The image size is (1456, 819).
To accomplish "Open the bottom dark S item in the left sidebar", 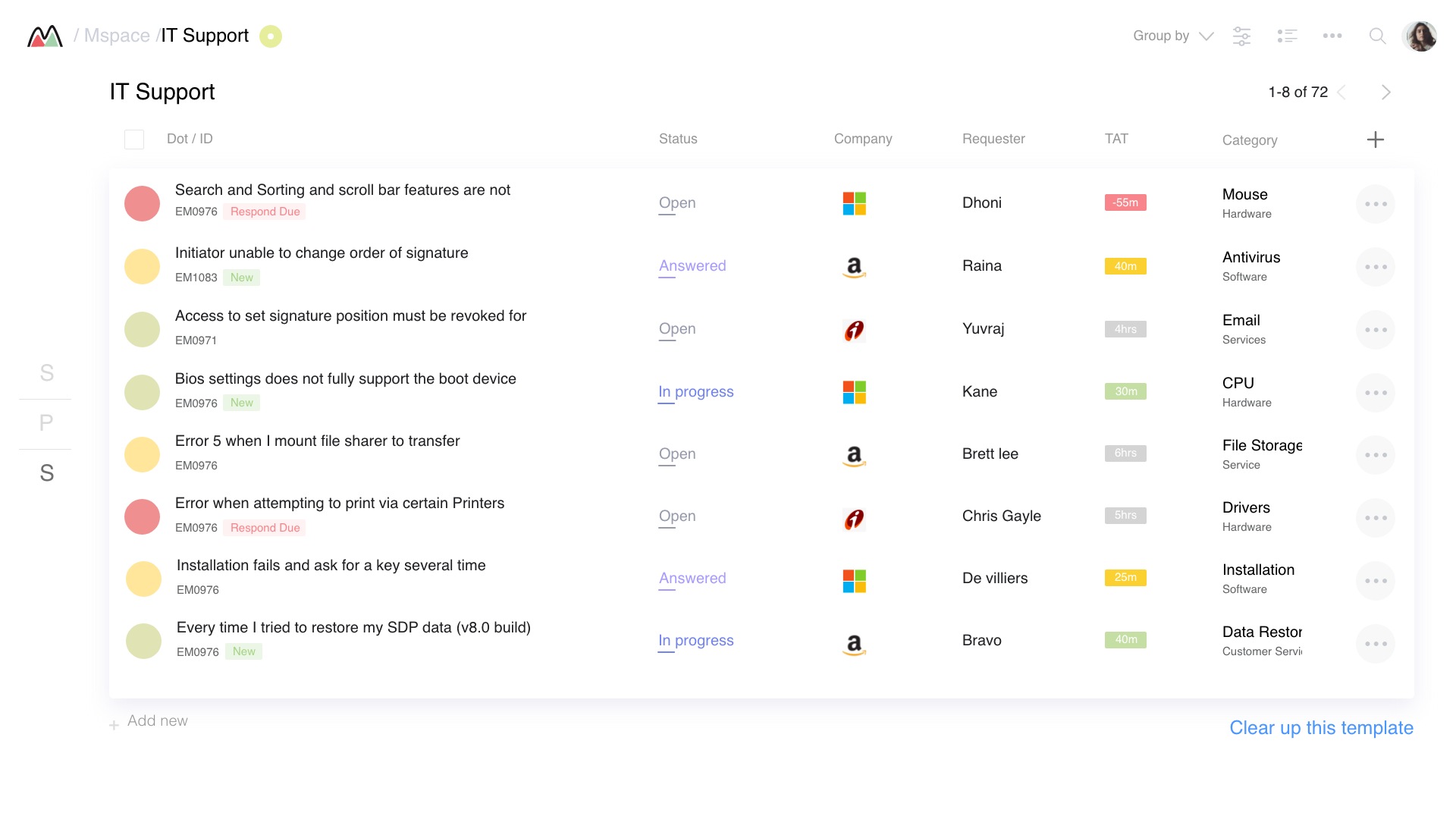I will pyautogui.click(x=47, y=473).
